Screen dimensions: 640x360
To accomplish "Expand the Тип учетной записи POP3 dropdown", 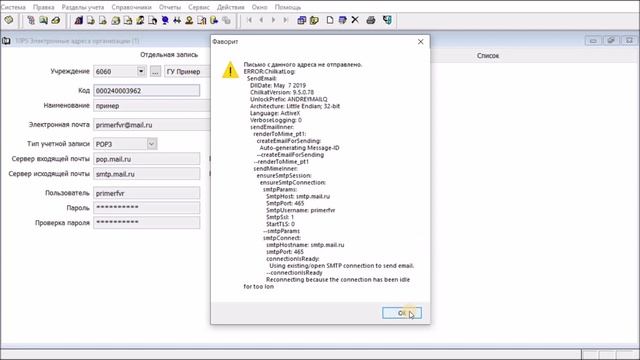I will point(151,144).
